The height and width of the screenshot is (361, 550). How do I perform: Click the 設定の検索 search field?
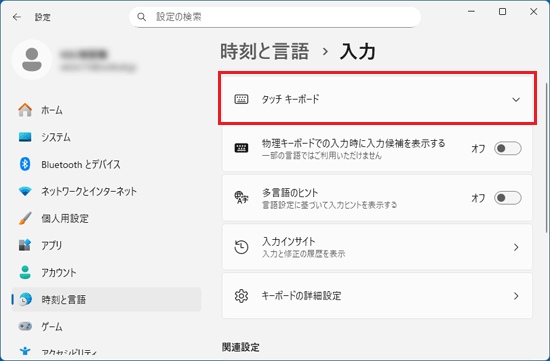click(x=275, y=17)
